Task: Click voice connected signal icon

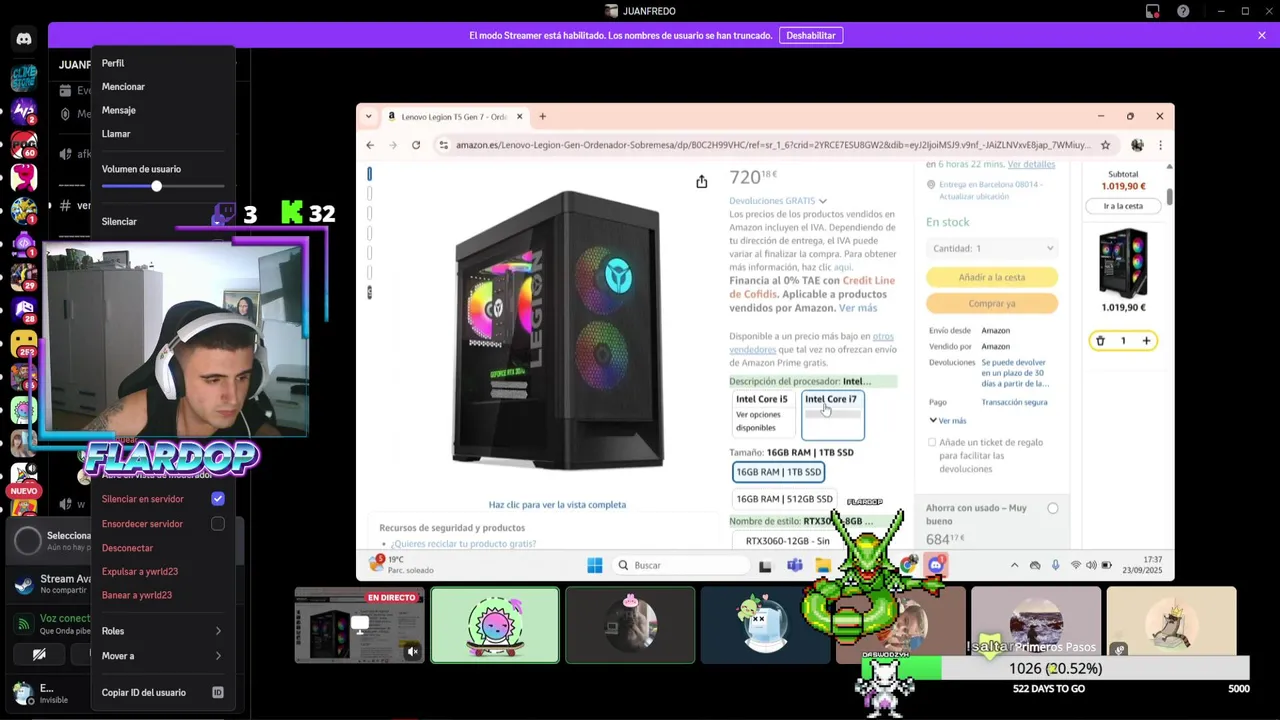Action: pyautogui.click(x=24, y=624)
